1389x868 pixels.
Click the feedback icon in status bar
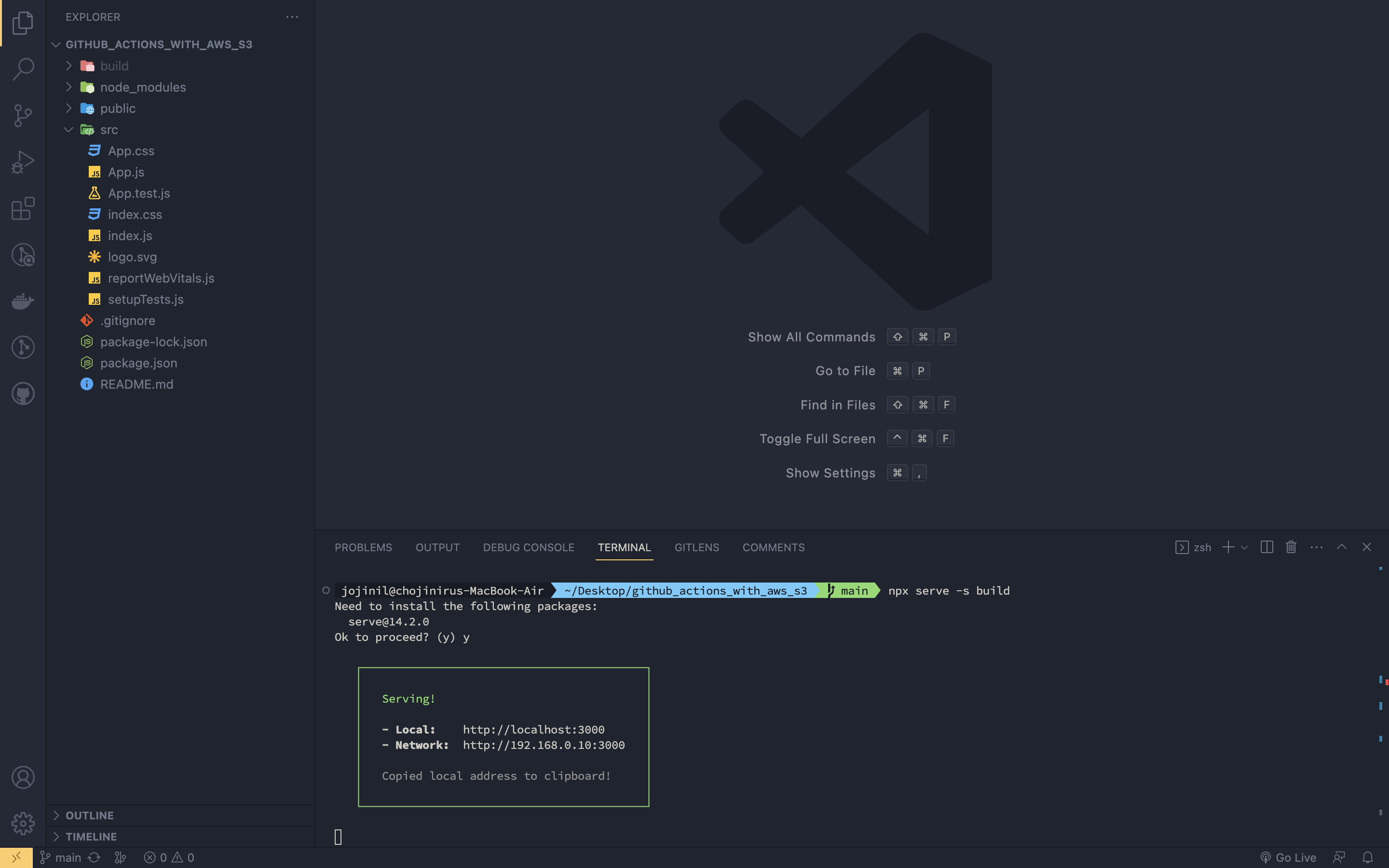(x=1339, y=858)
